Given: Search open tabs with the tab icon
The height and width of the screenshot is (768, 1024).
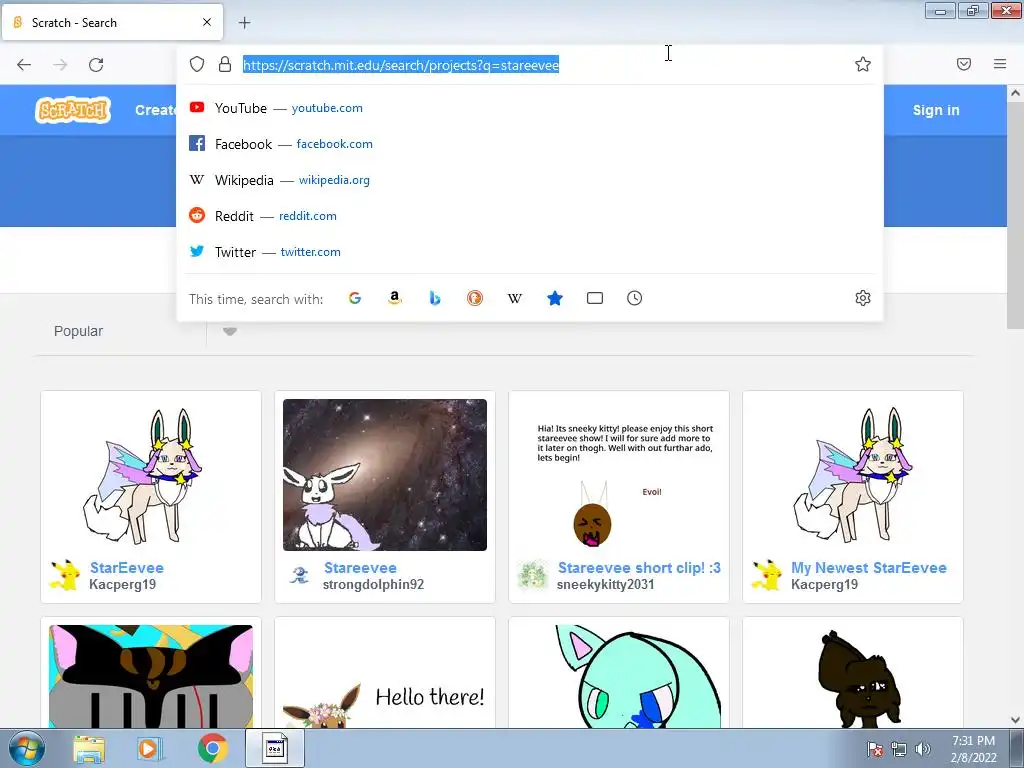Looking at the screenshot, I should coord(595,298).
